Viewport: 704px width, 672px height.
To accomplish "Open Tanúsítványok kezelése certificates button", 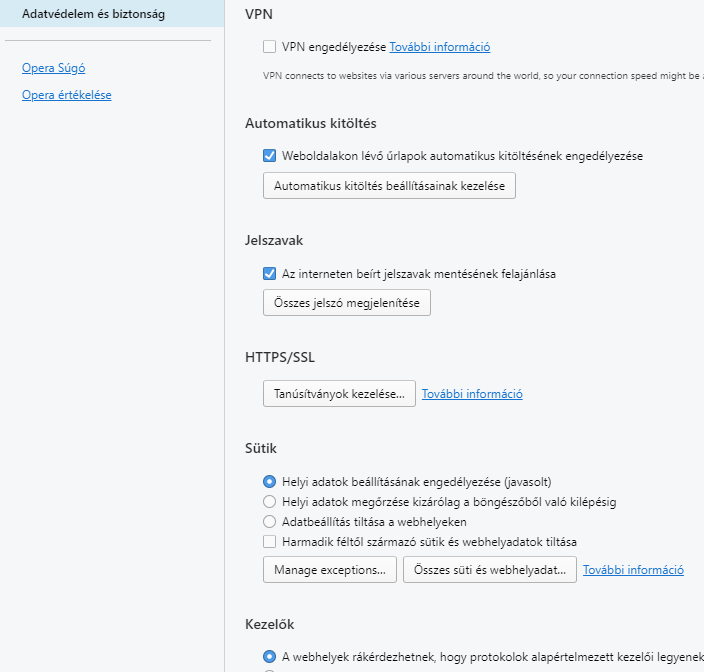I will coord(339,394).
